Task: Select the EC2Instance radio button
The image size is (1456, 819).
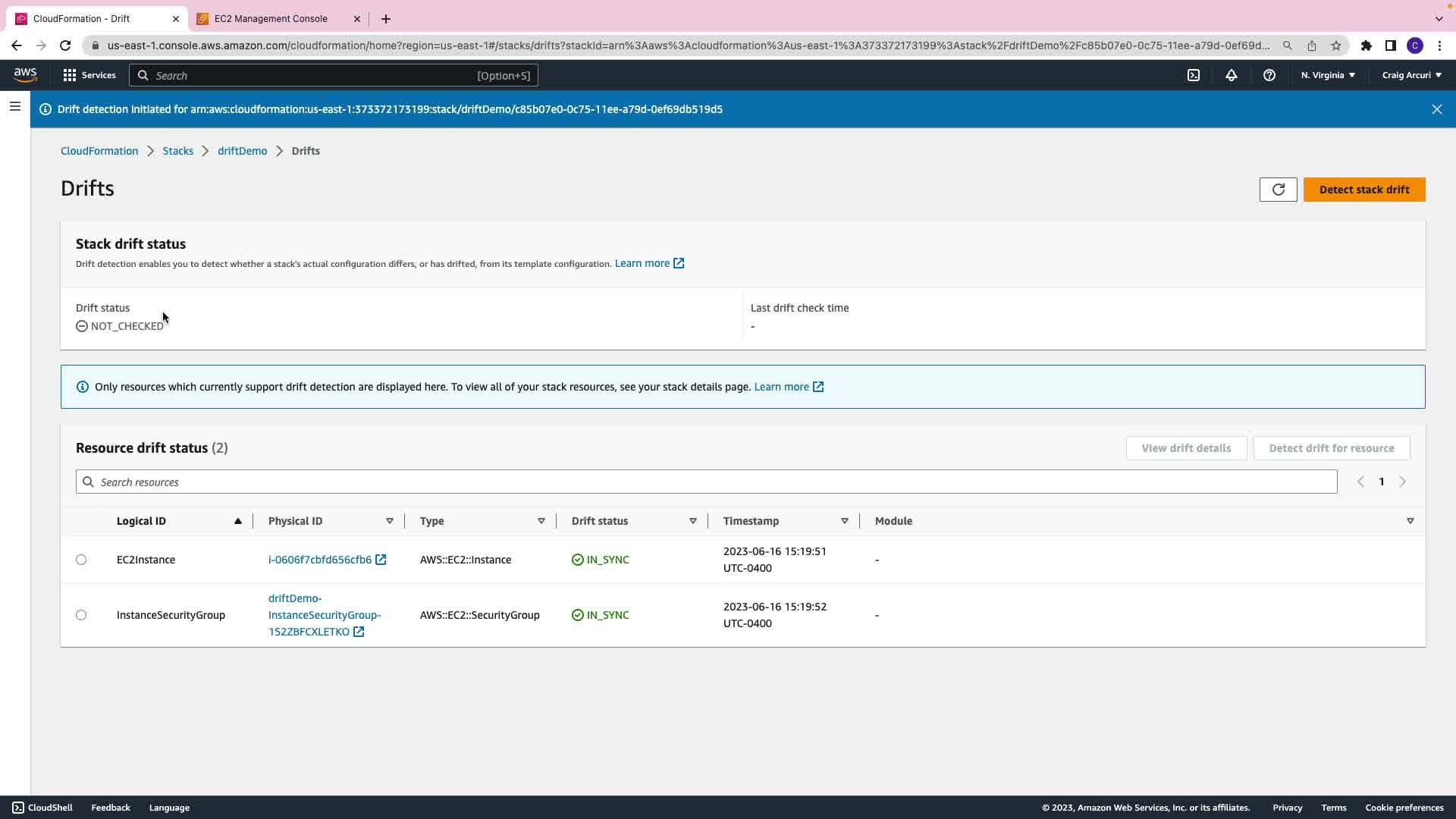Action: pyautogui.click(x=81, y=560)
